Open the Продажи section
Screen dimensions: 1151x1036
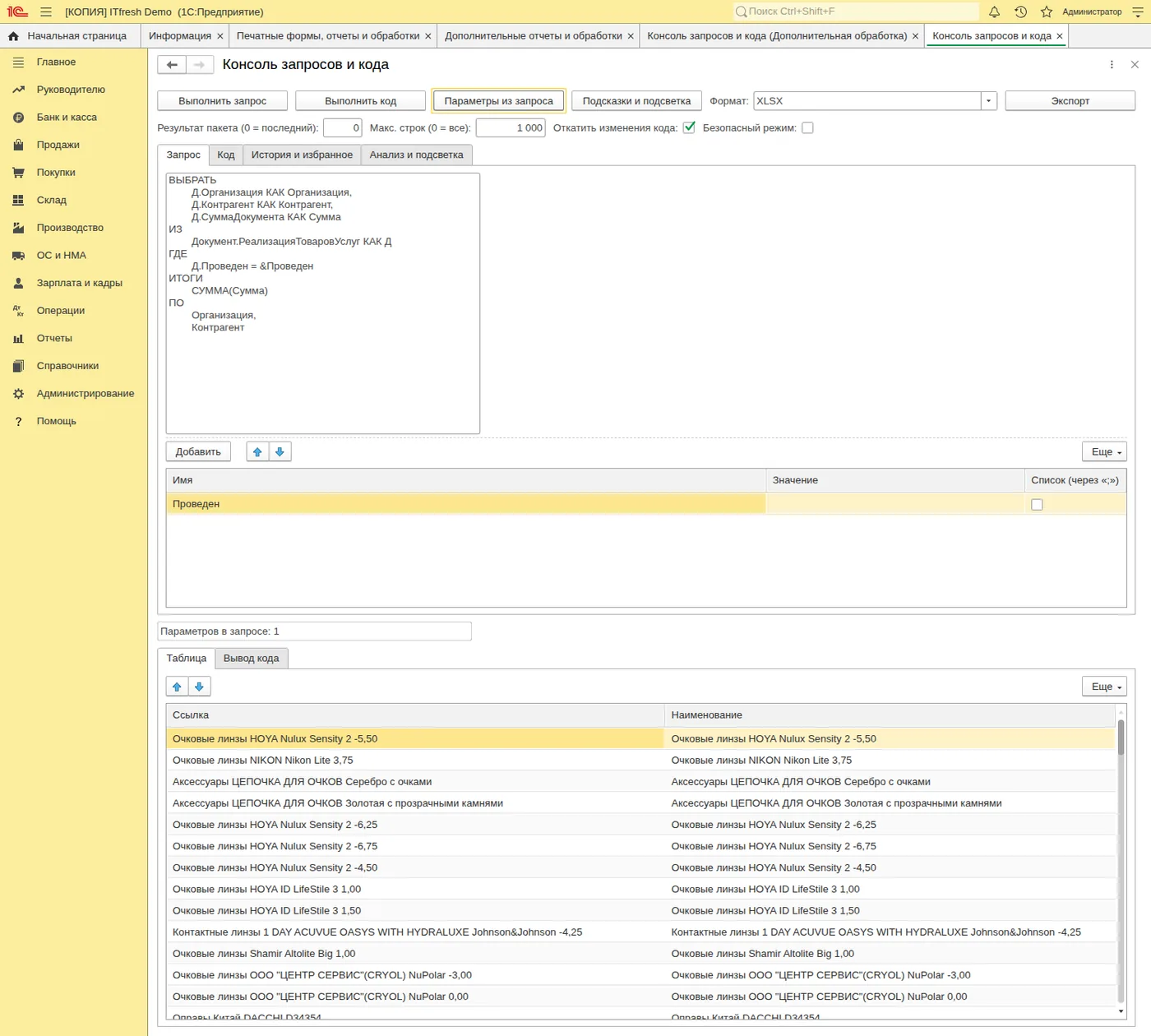(x=58, y=145)
